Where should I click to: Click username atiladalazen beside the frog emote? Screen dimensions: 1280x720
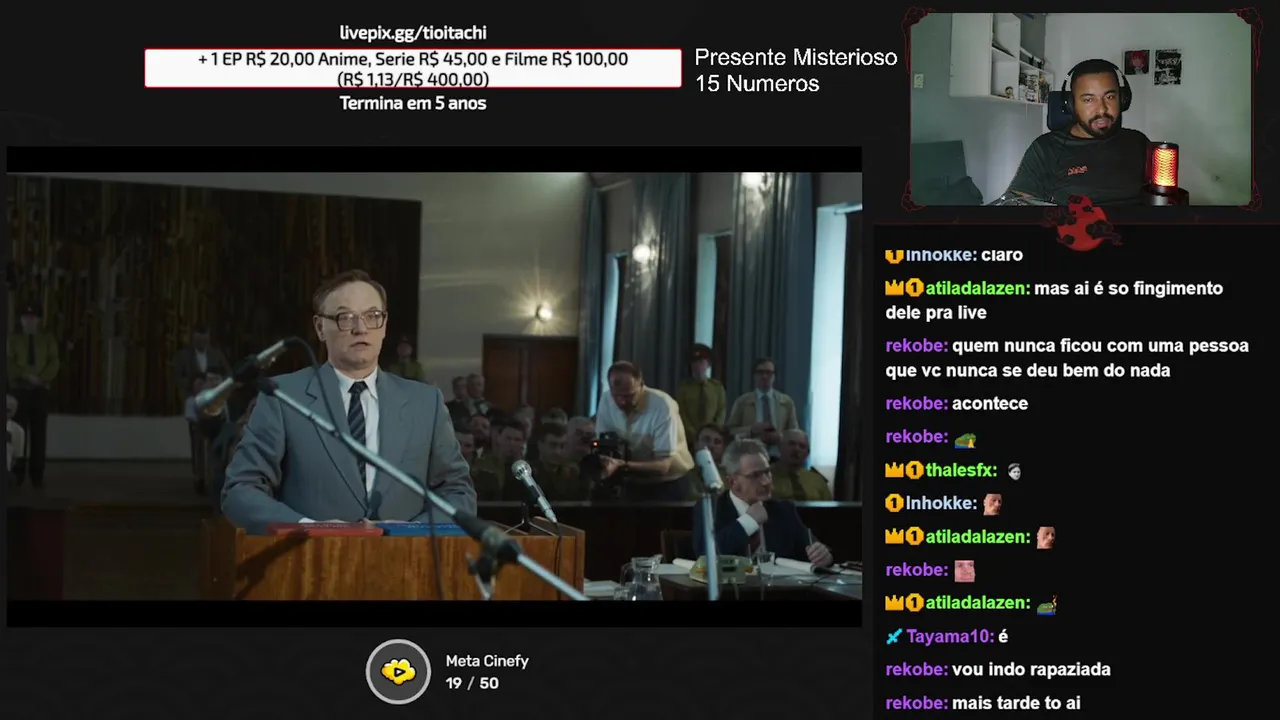(x=978, y=603)
